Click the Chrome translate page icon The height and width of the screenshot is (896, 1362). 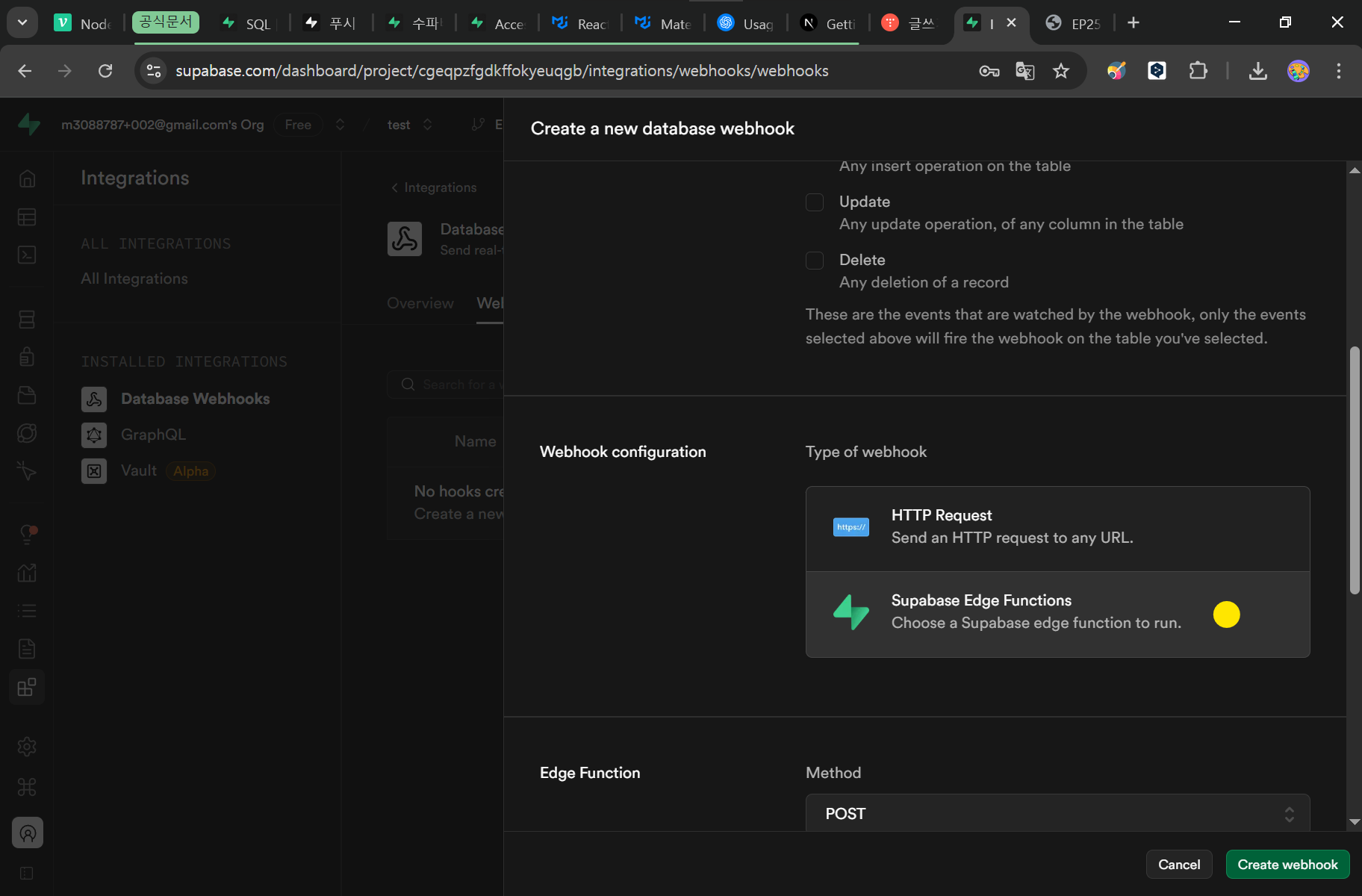point(1025,71)
